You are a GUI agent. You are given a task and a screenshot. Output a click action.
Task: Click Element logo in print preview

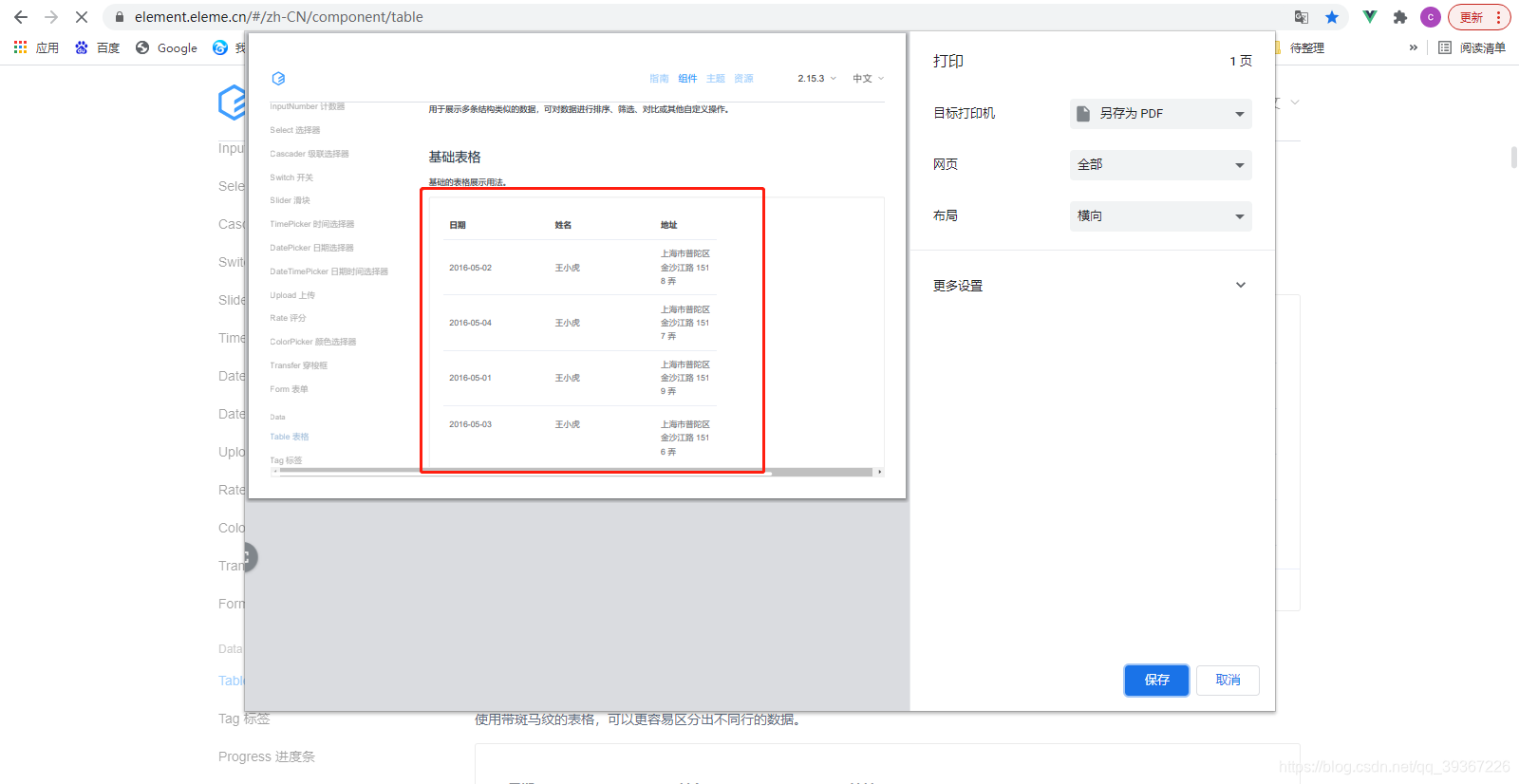[278, 79]
